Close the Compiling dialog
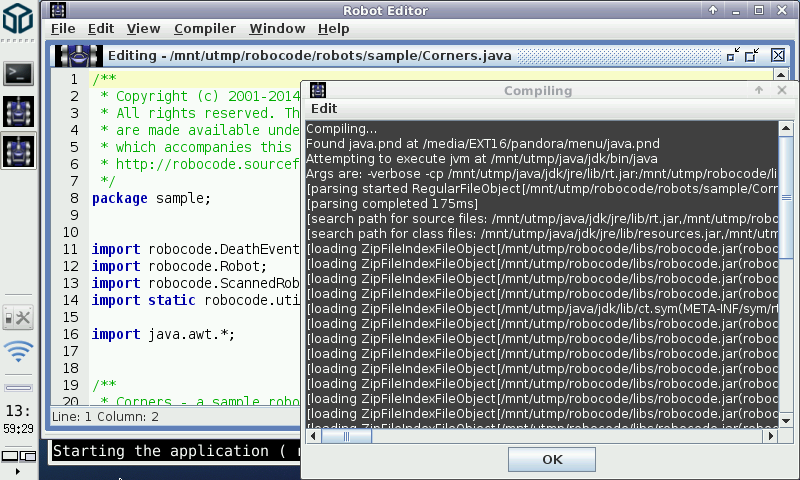This screenshot has width=800, height=480. (782, 90)
